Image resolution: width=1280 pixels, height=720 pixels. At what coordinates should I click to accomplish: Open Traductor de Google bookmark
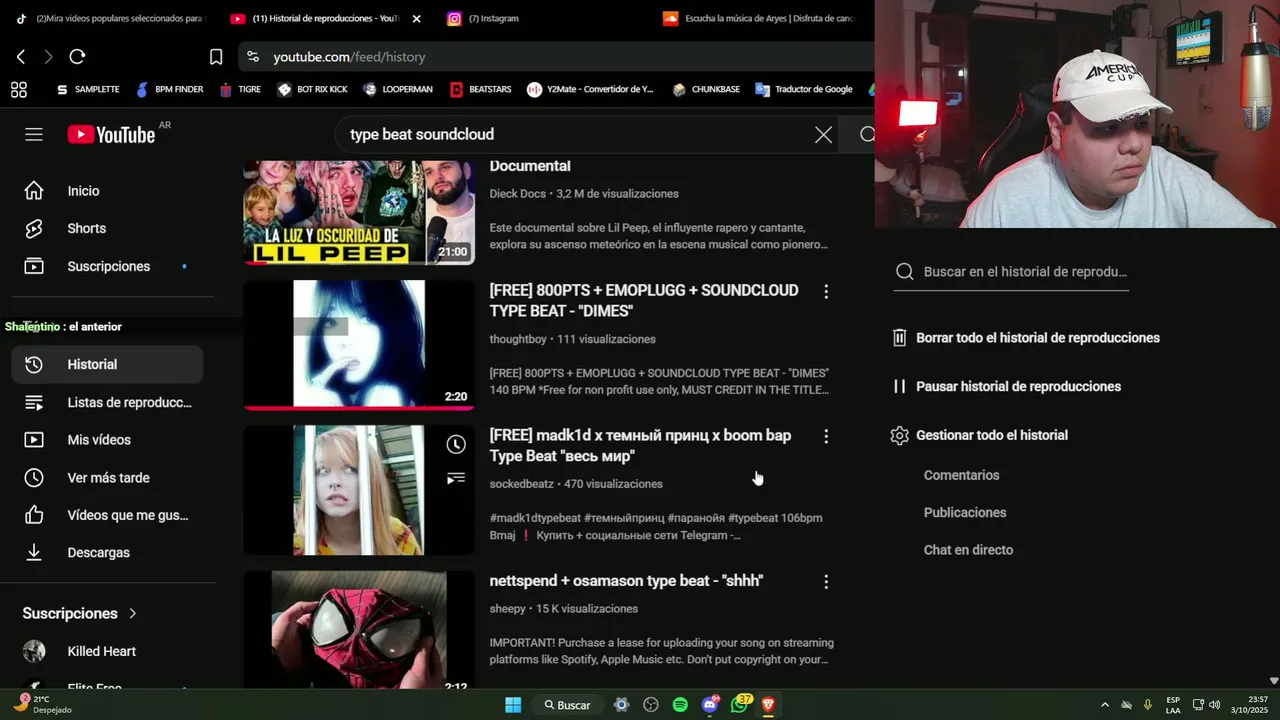tap(804, 89)
